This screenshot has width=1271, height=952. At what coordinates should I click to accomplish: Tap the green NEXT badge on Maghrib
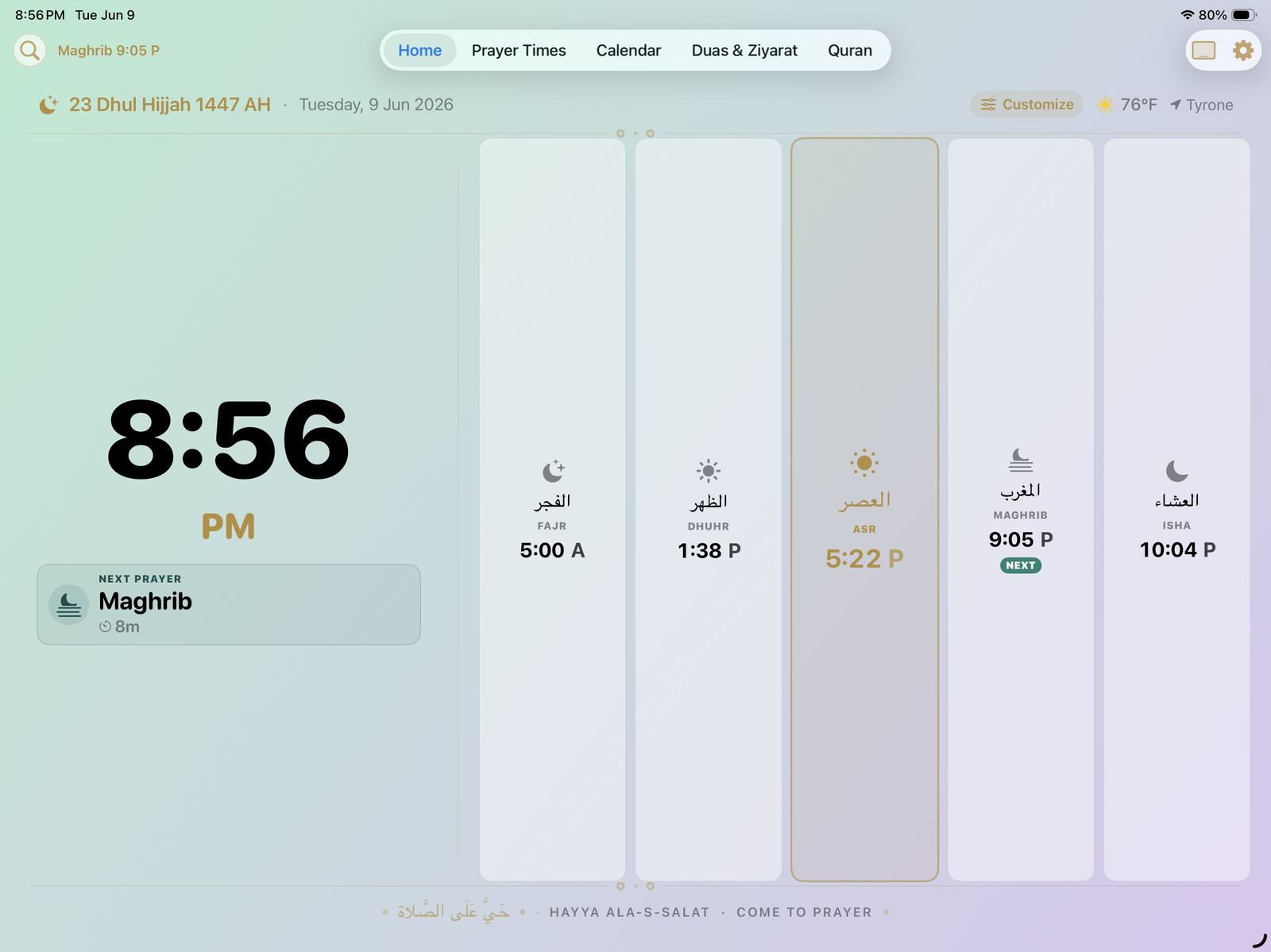pos(1021,565)
